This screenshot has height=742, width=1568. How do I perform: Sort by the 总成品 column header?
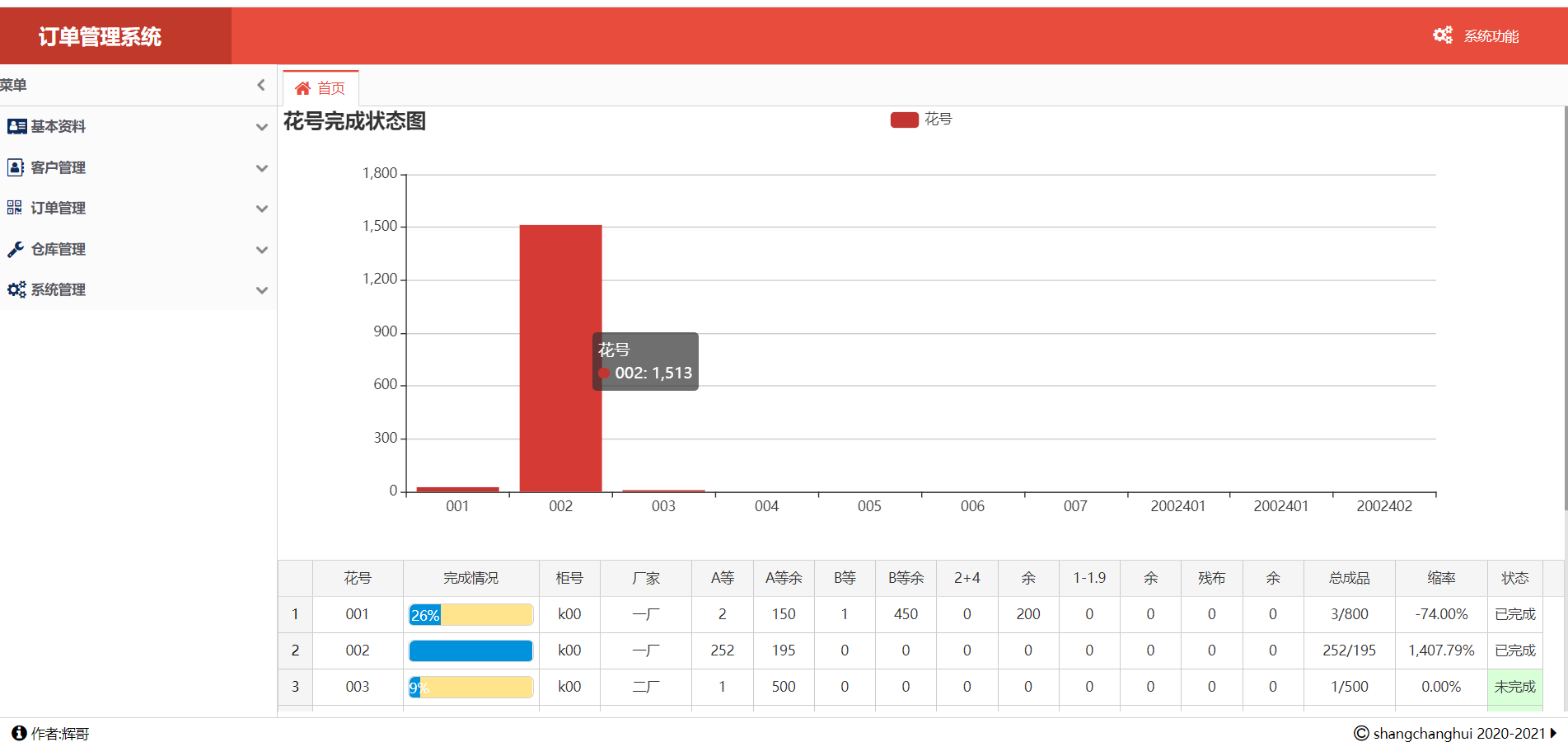[x=1350, y=578]
